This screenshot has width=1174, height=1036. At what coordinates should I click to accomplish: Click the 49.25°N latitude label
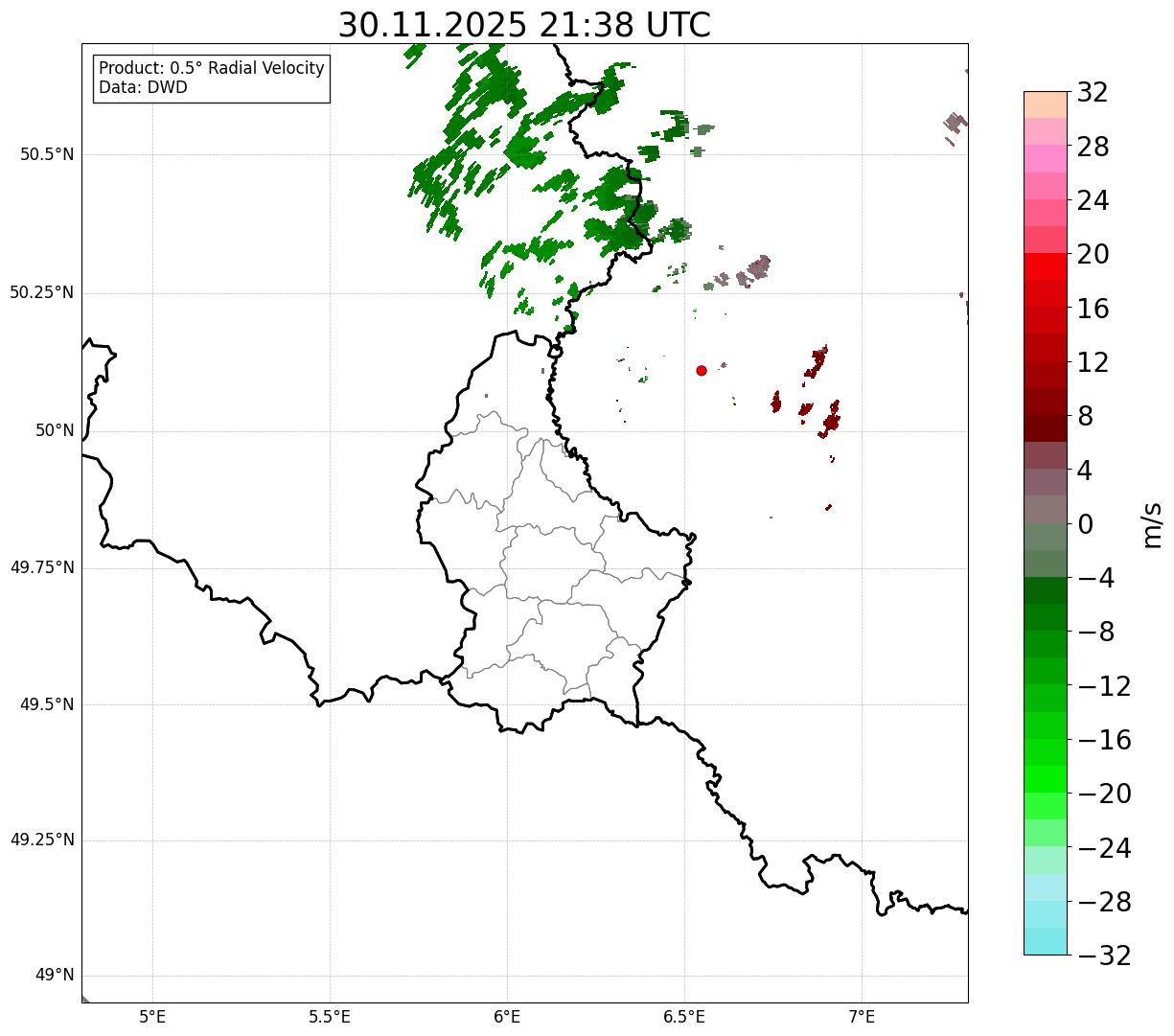42,840
